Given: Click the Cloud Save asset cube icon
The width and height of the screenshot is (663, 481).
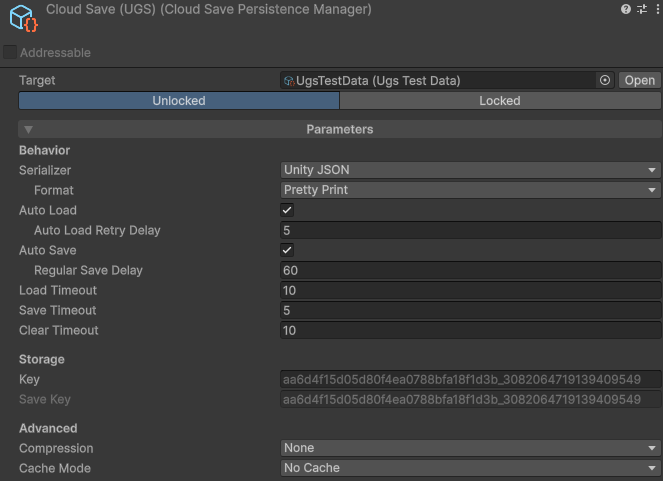Looking at the screenshot, I should [x=24, y=19].
